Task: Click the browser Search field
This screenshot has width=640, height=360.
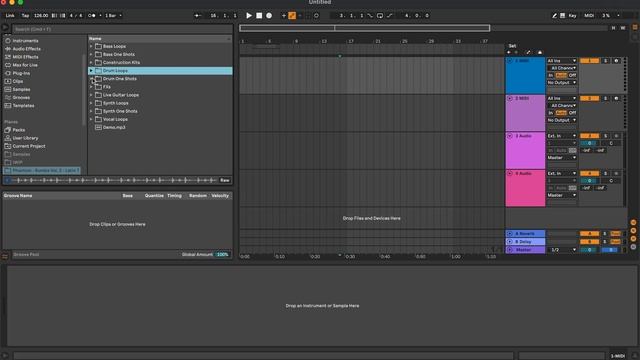Action: coord(122,29)
